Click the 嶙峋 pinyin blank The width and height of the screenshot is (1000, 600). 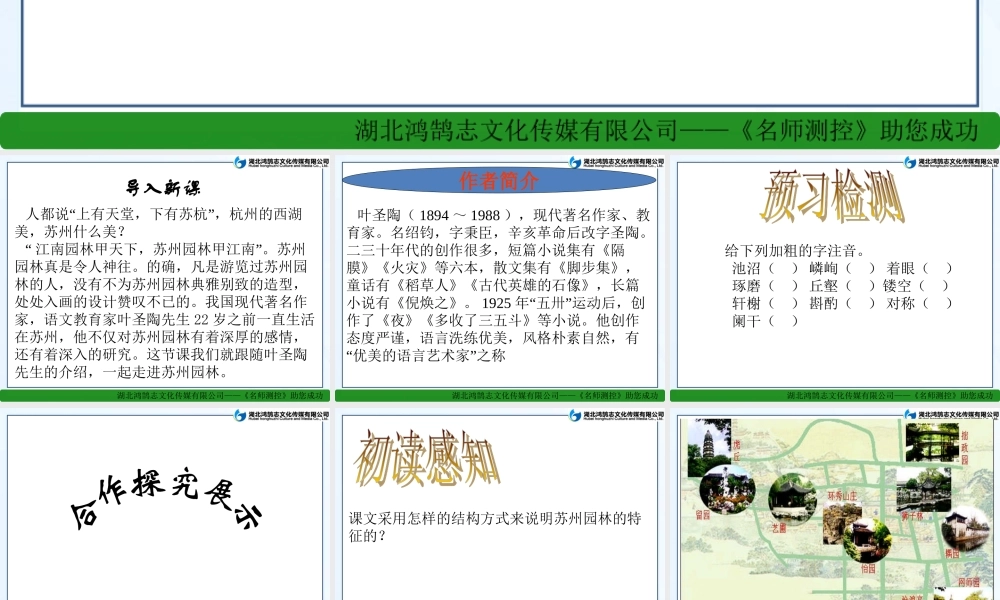[x=860, y=268]
